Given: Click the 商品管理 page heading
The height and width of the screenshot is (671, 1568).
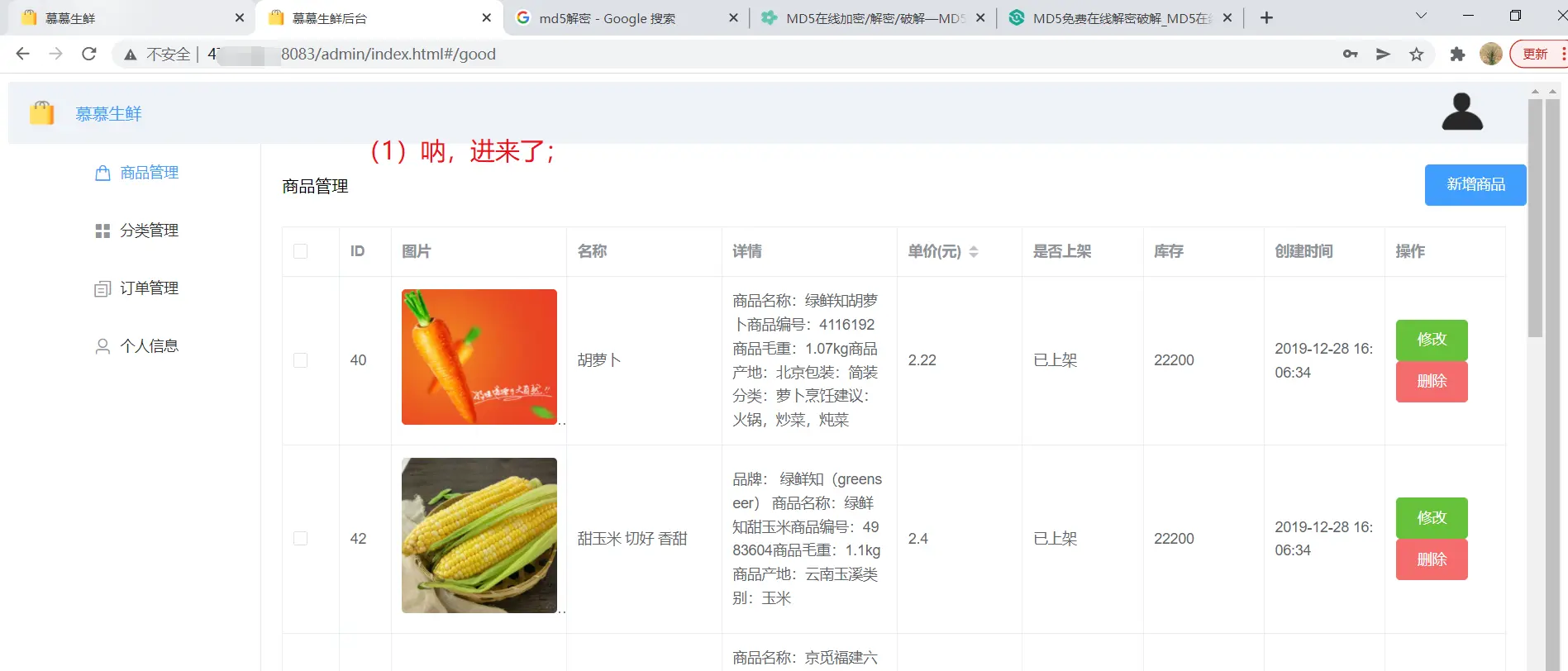Looking at the screenshot, I should 315,187.
